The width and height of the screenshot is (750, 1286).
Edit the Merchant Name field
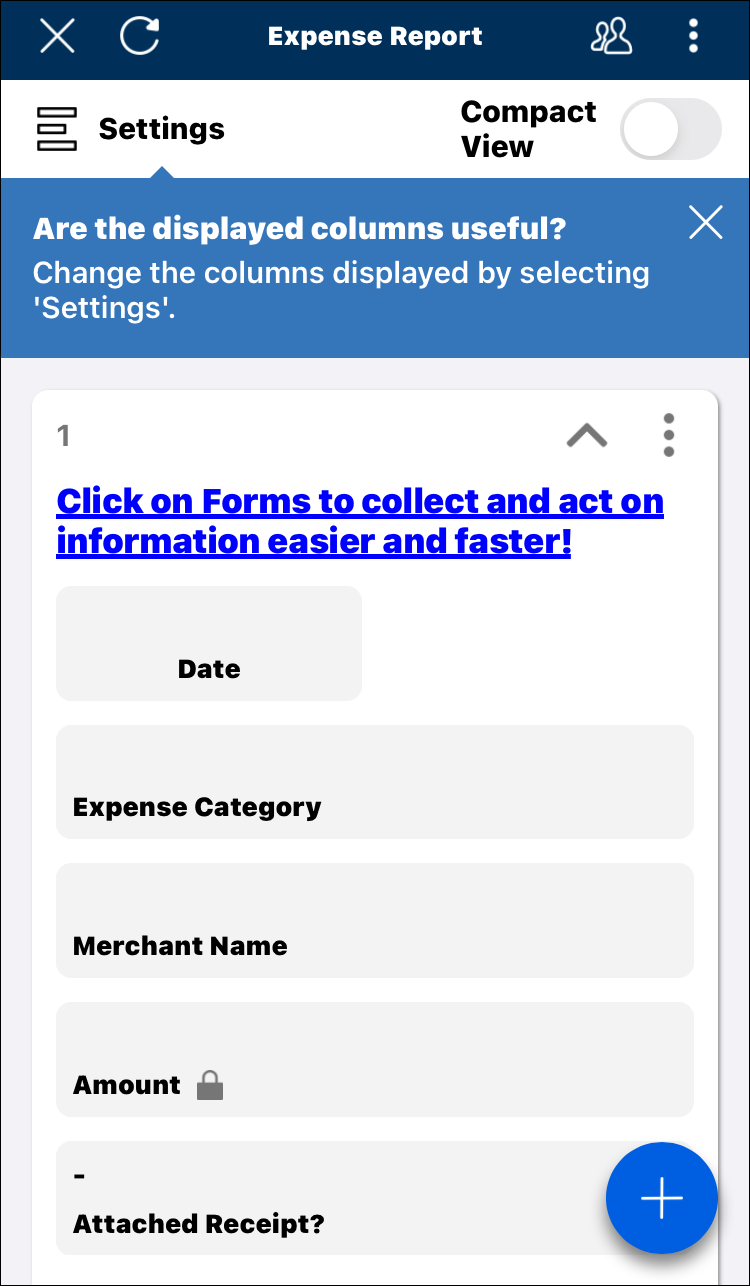[374, 920]
